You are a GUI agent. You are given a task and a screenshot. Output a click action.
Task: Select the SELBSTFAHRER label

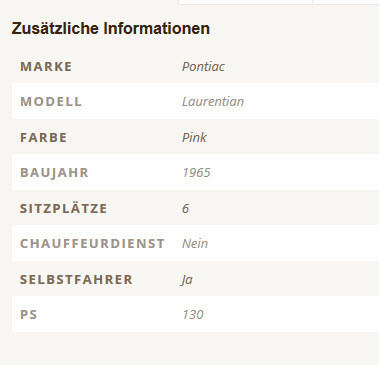76,279
